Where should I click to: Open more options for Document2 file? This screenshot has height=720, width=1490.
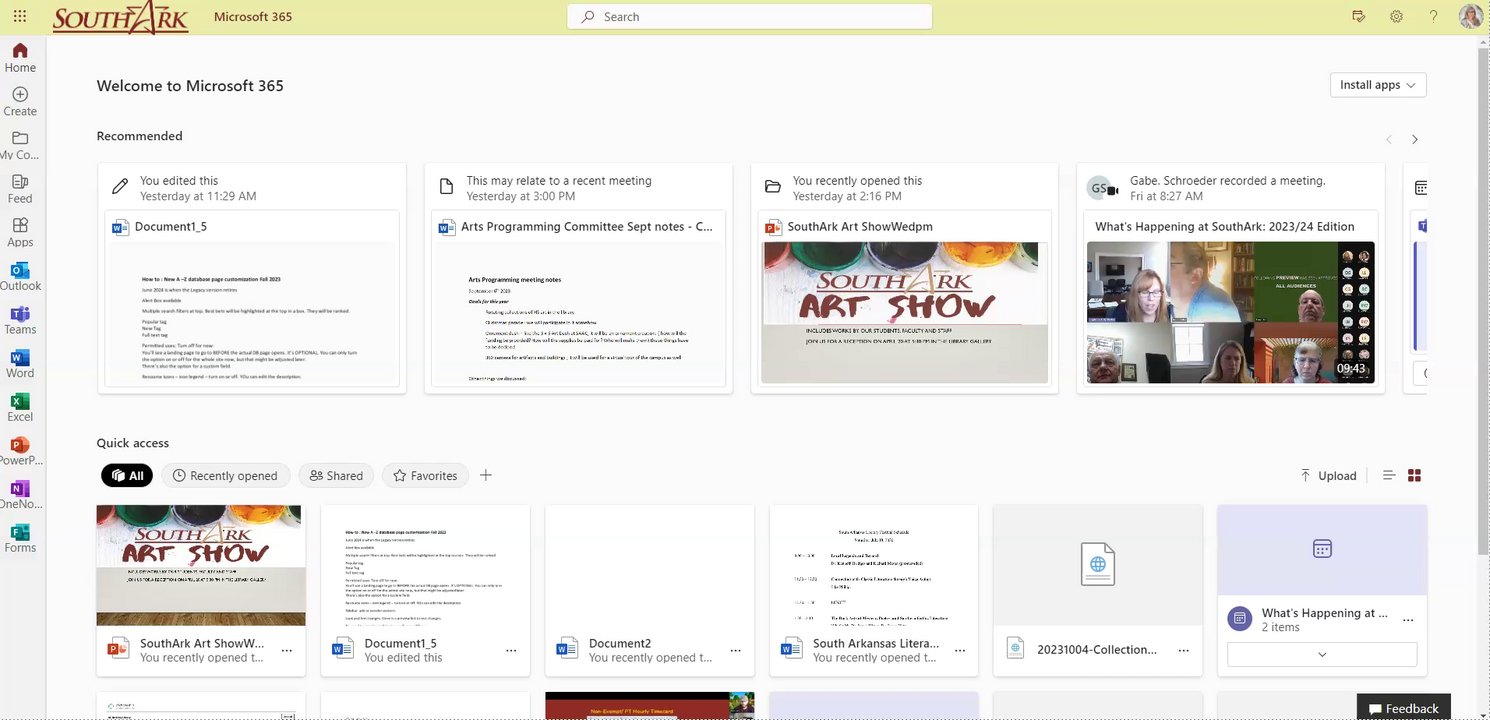tap(735, 650)
